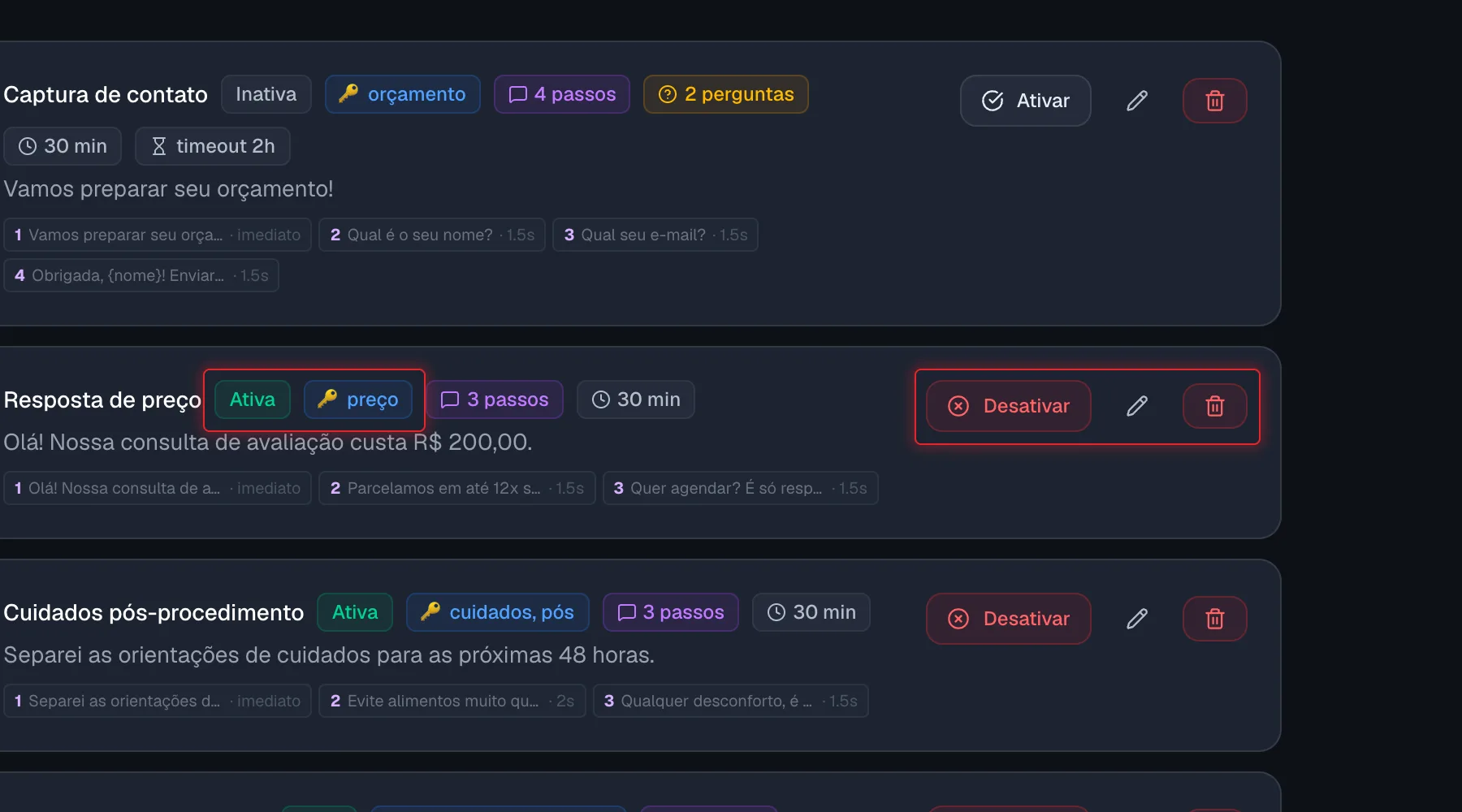The height and width of the screenshot is (812, 1462).
Task: Select step 4 Obrigada, {nome}! chip
Action: coord(141,275)
